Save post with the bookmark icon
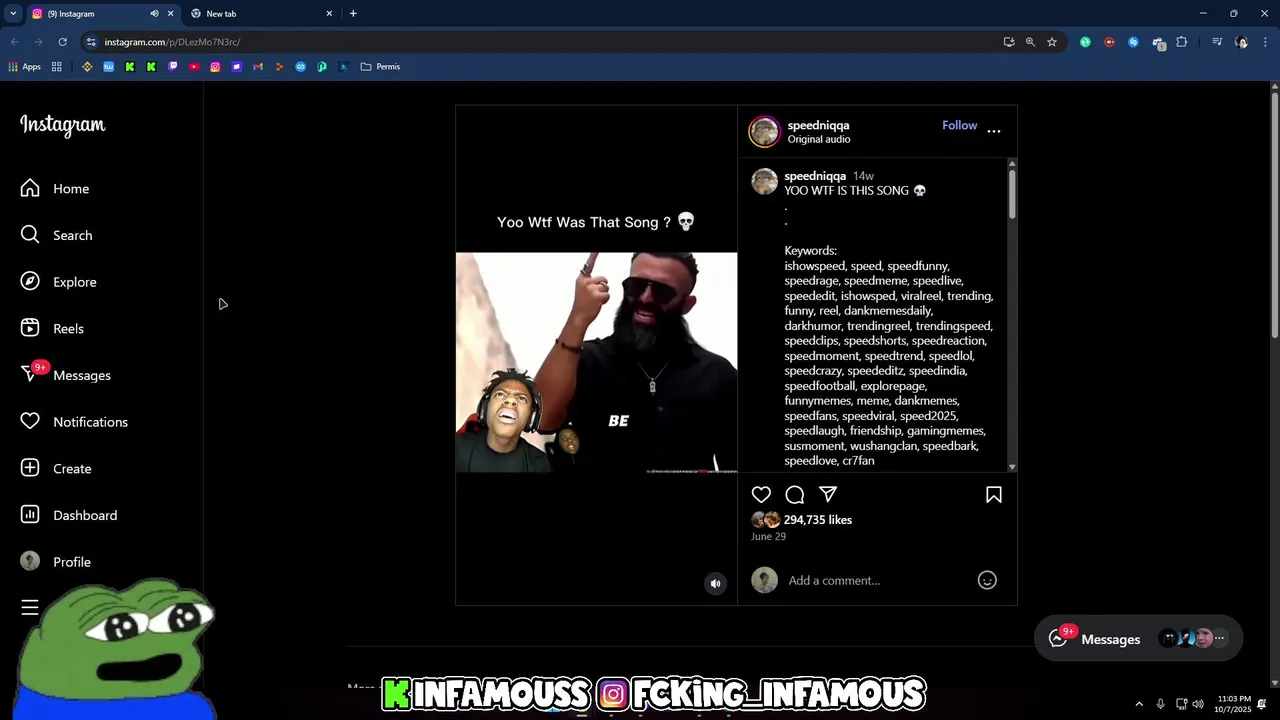This screenshot has height=720, width=1280. (994, 494)
